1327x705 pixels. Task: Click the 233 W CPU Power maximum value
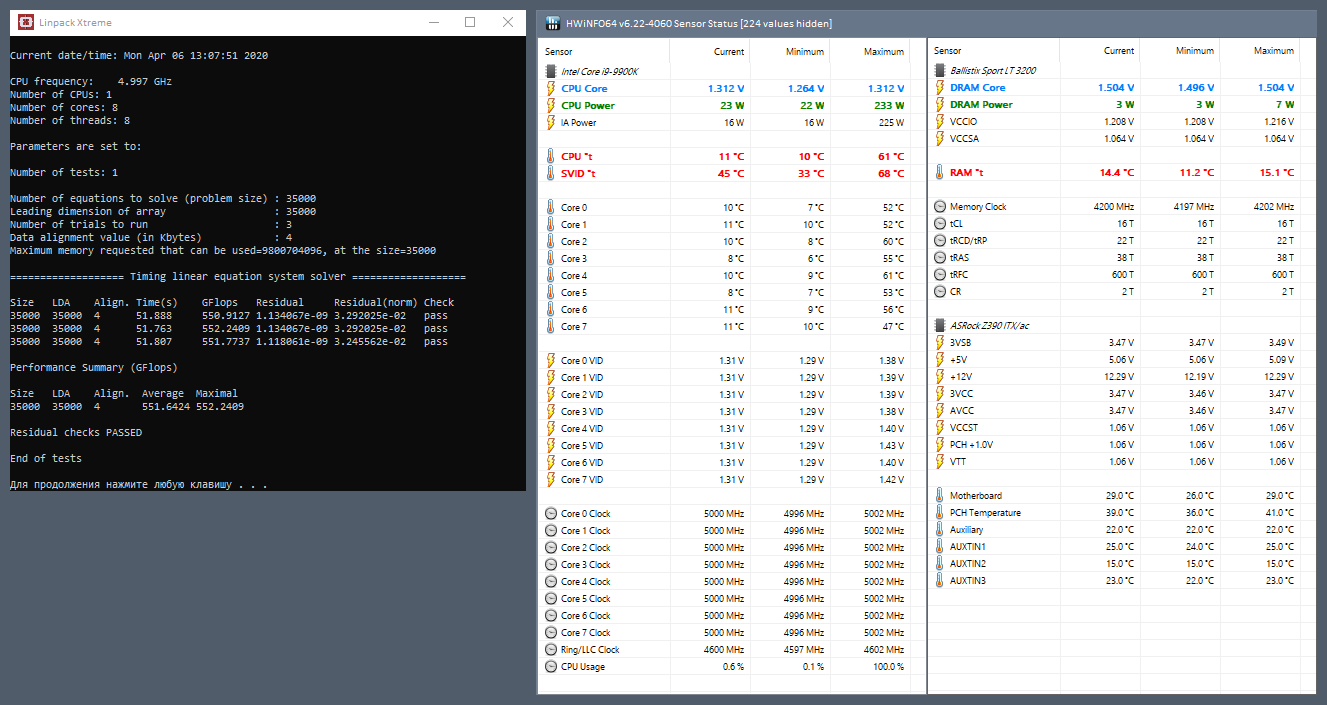889,105
